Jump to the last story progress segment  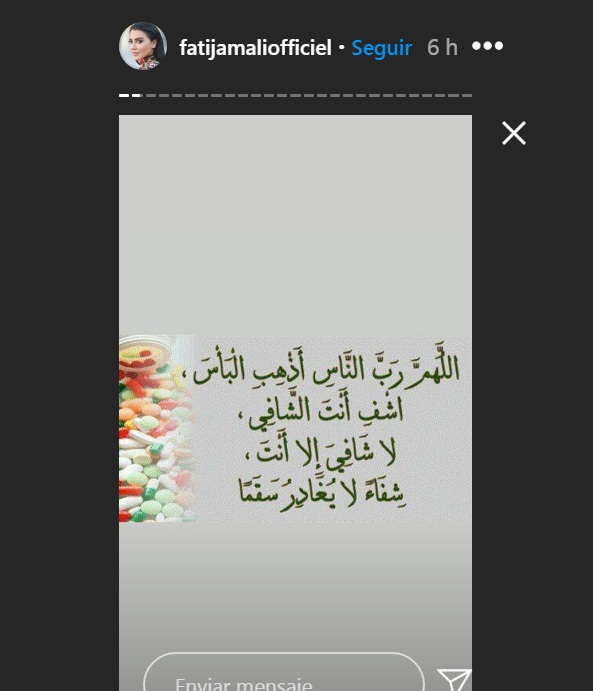click(x=467, y=95)
